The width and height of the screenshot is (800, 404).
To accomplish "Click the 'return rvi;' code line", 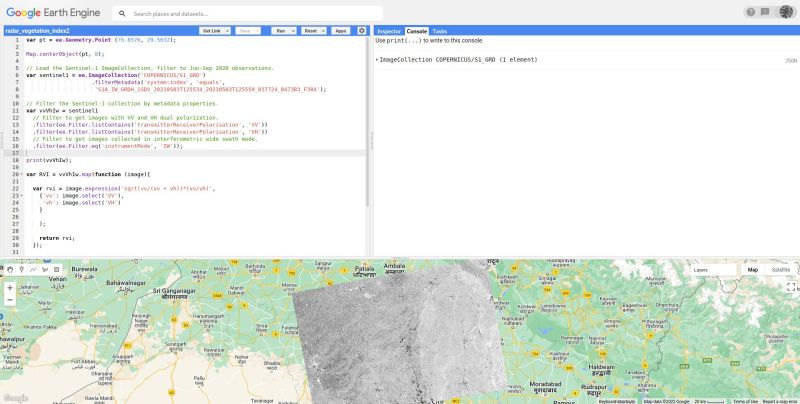I will coord(57,238).
